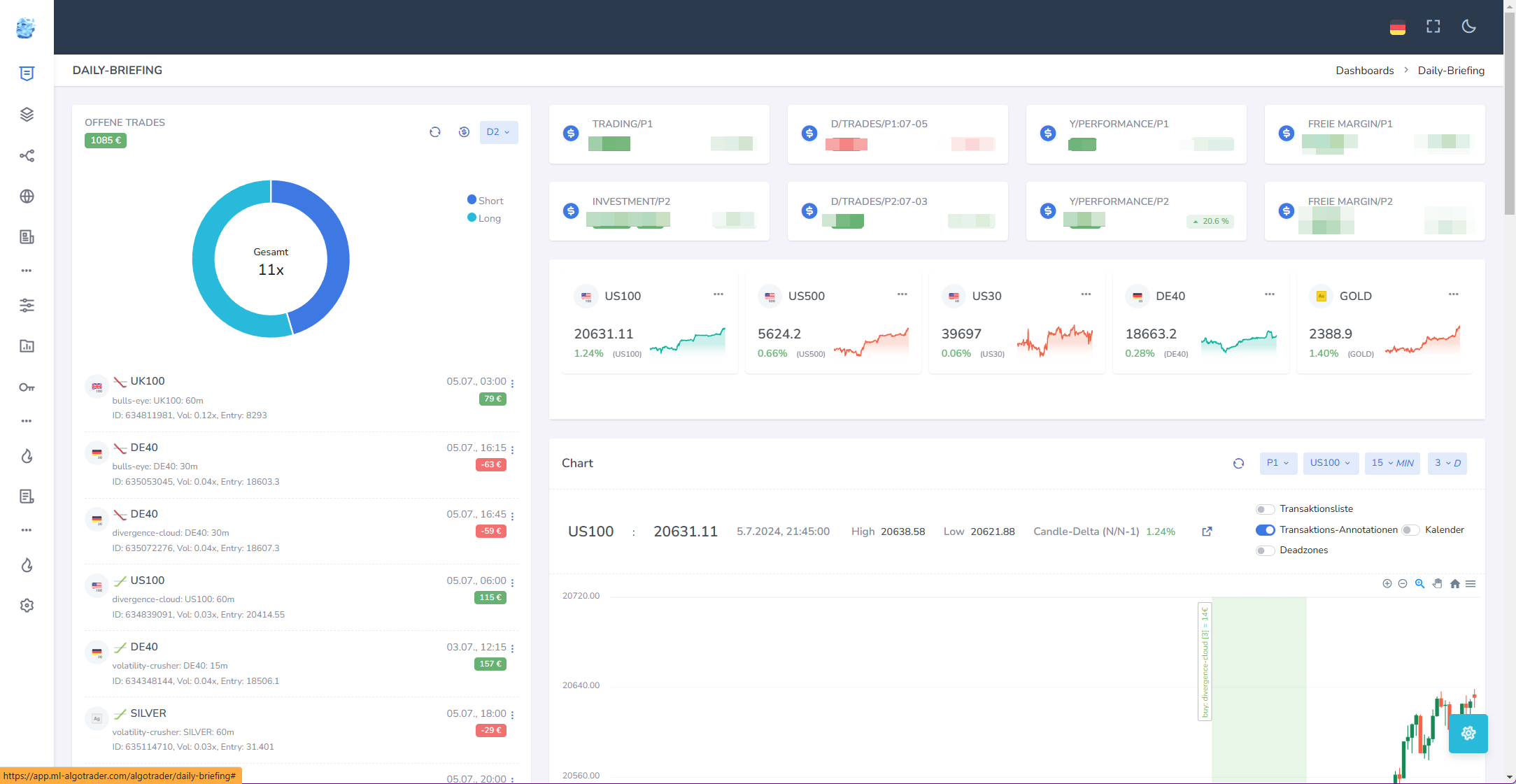Open the US100 card three-dot menu

tap(718, 294)
